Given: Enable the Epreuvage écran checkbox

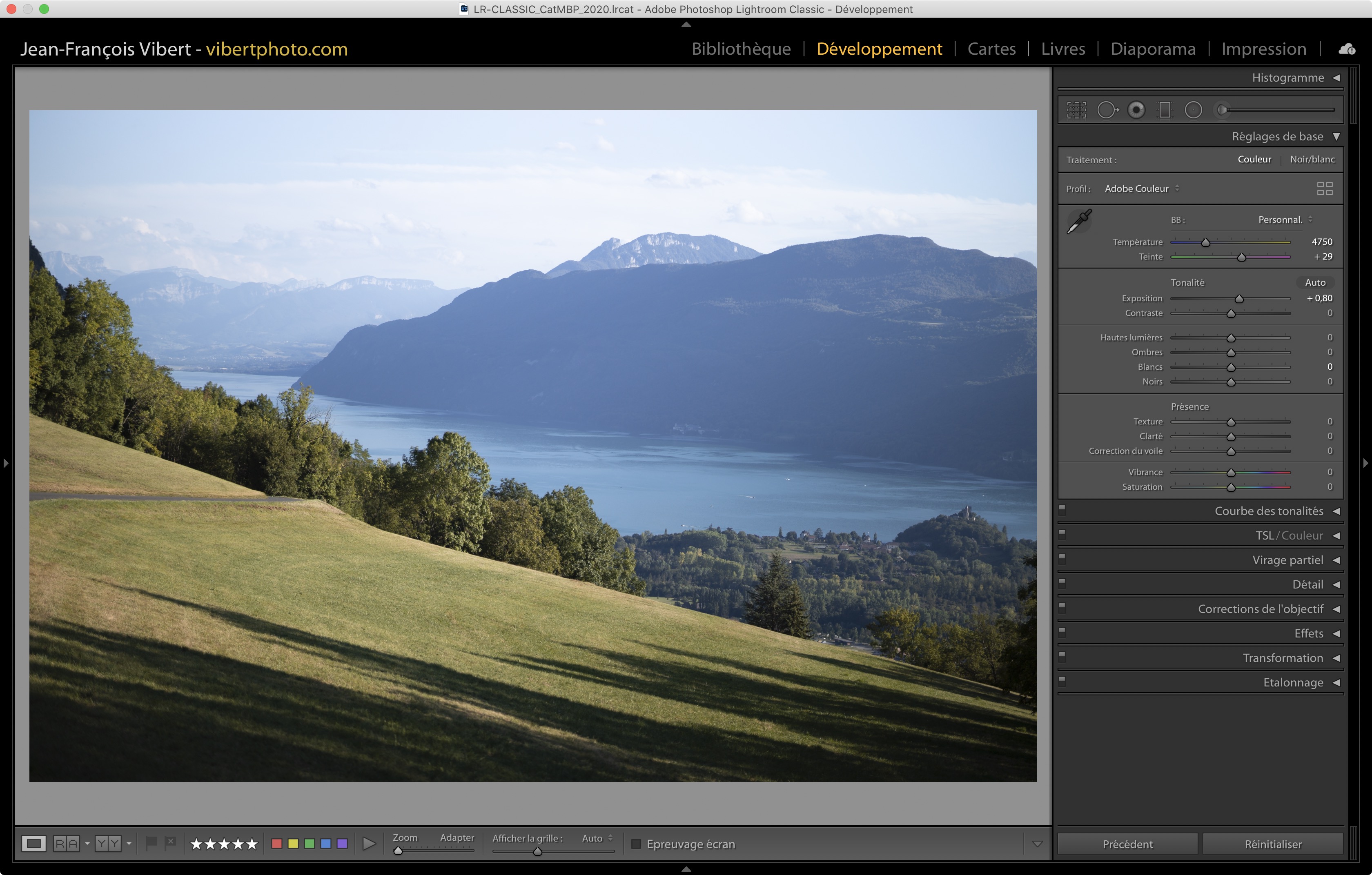Looking at the screenshot, I should click(637, 844).
